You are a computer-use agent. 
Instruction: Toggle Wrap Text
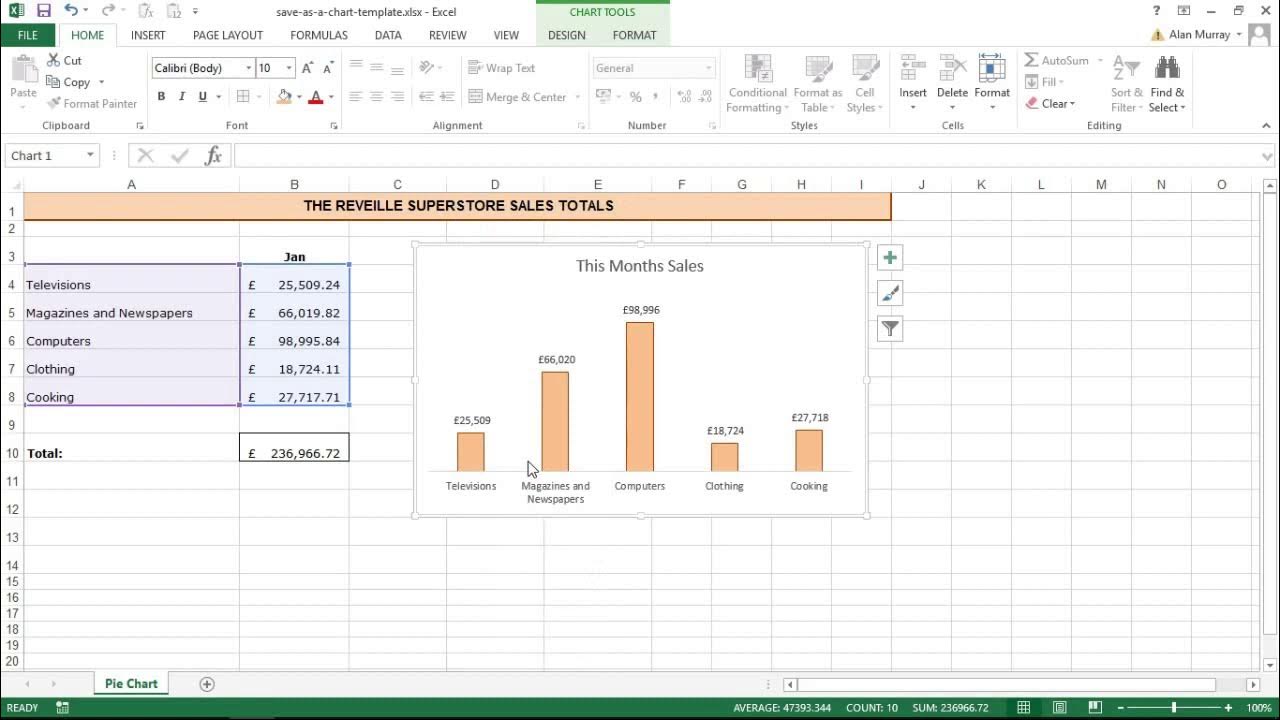point(502,68)
